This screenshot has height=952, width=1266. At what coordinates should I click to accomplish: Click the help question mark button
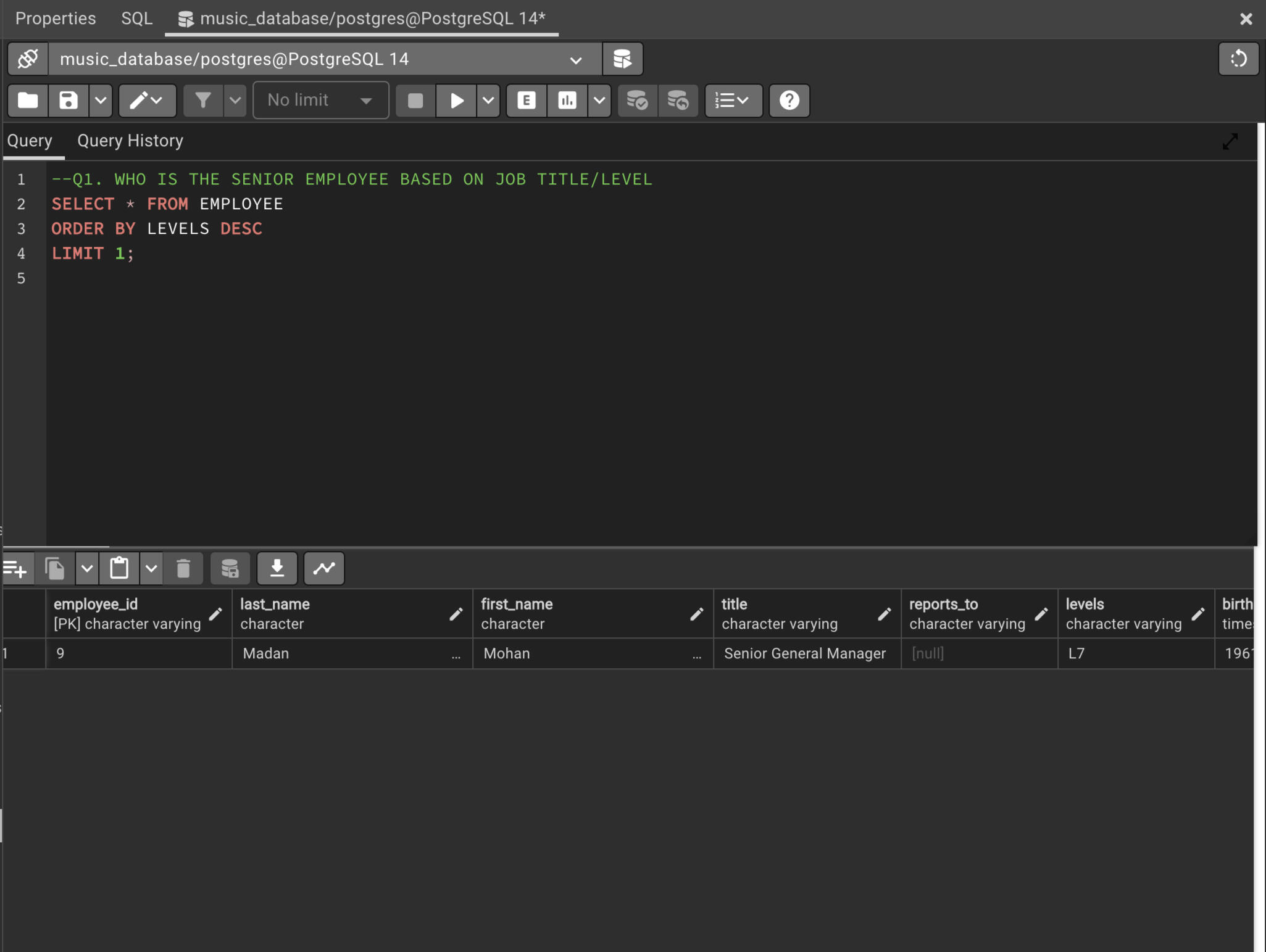click(x=789, y=100)
